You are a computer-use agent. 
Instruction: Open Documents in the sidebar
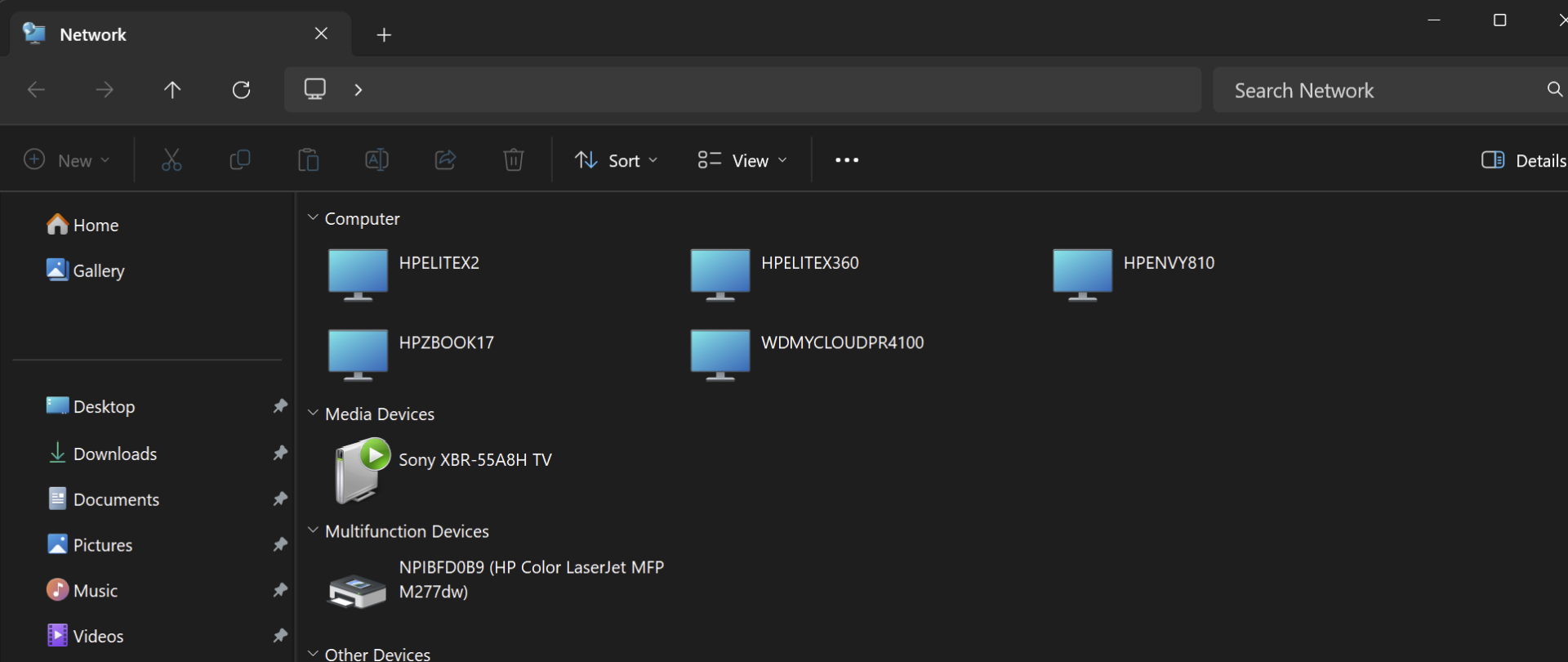point(103,499)
